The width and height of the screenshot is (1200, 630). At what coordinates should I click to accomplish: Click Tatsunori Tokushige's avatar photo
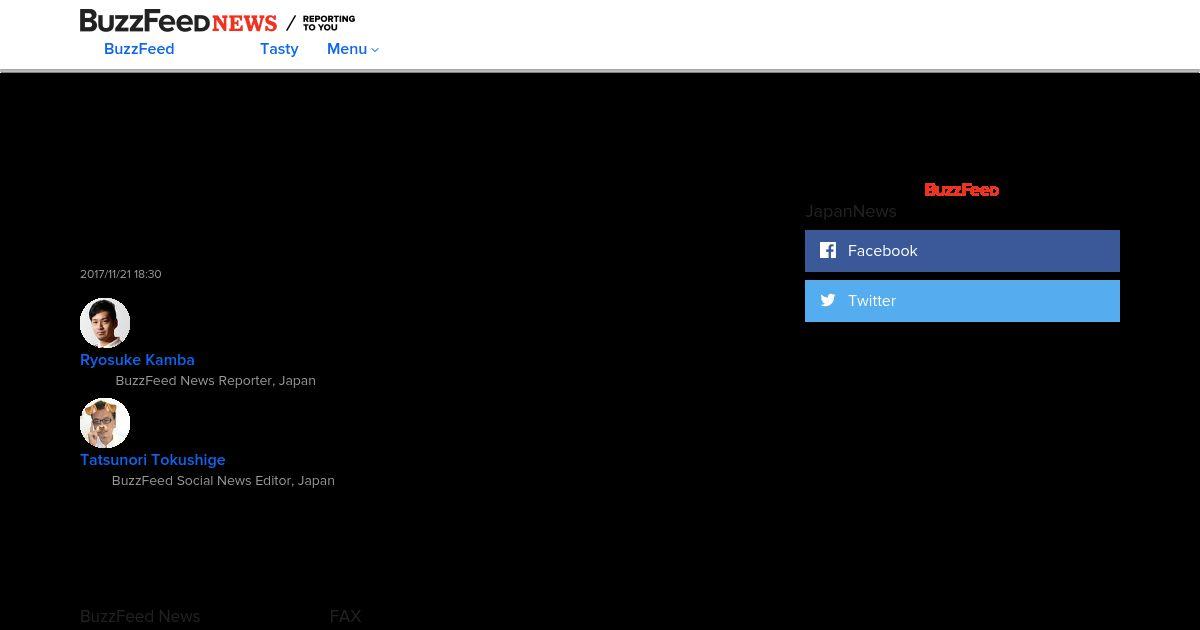point(105,423)
